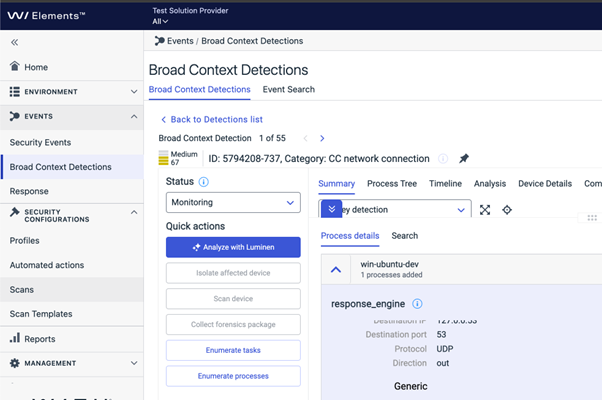The height and width of the screenshot is (400, 602).
Task: Switch to the Event Search tab
Action: (289, 89)
